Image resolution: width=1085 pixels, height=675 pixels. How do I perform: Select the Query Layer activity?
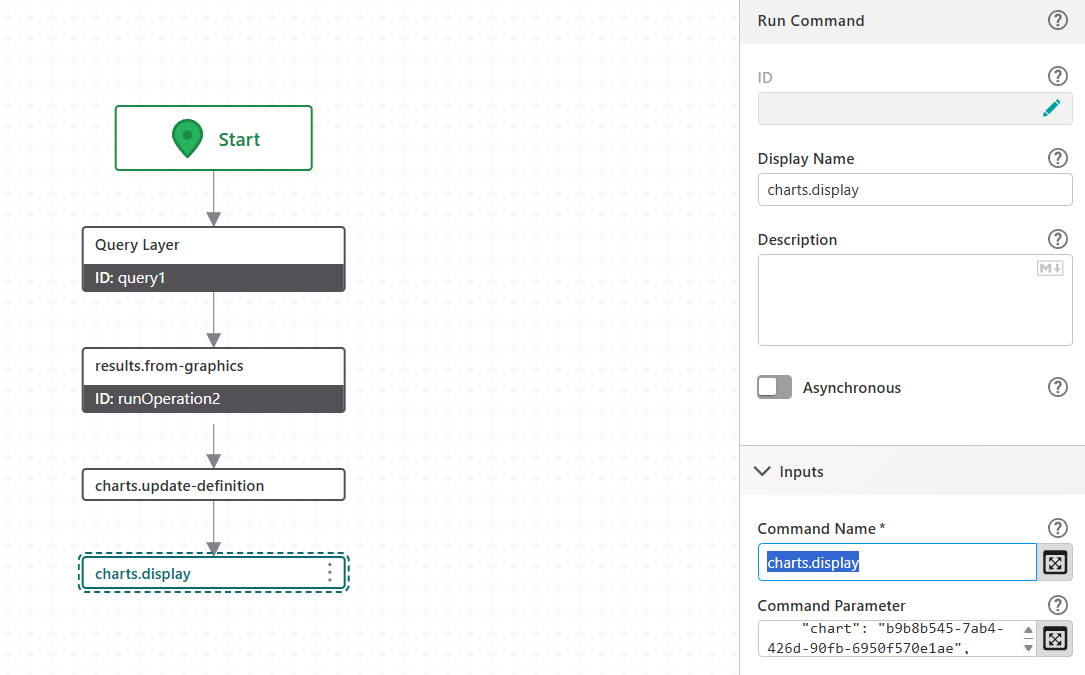click(214, 259)
